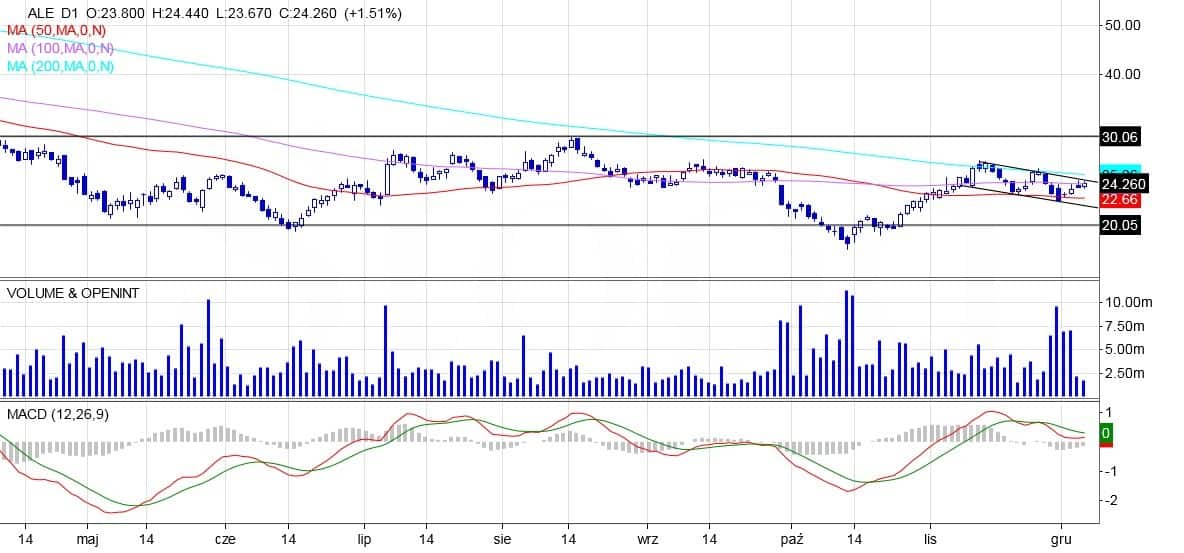1184x553 pixels.
Task: Open the VOLUME & OPENINT panel label
Action: (x=73, y=293)
